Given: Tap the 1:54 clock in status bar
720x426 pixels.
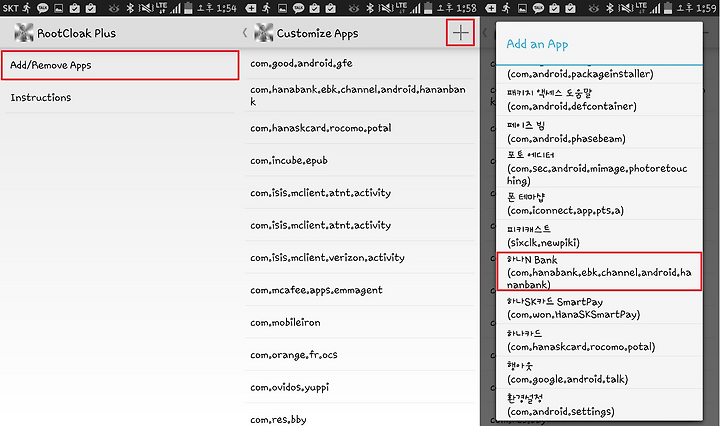Looking at the screenshot, I should [x=226, y=8].
